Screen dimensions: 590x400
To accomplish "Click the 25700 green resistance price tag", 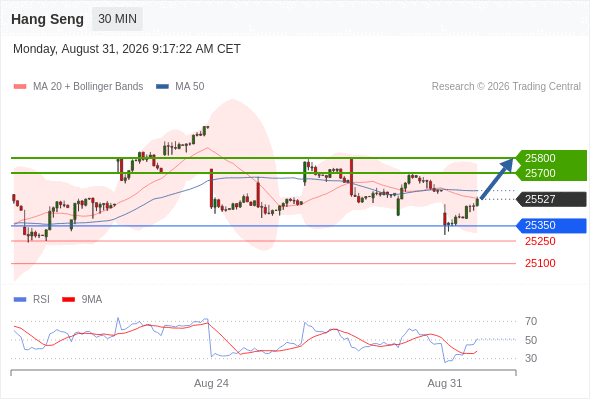I will coord(551,173).
